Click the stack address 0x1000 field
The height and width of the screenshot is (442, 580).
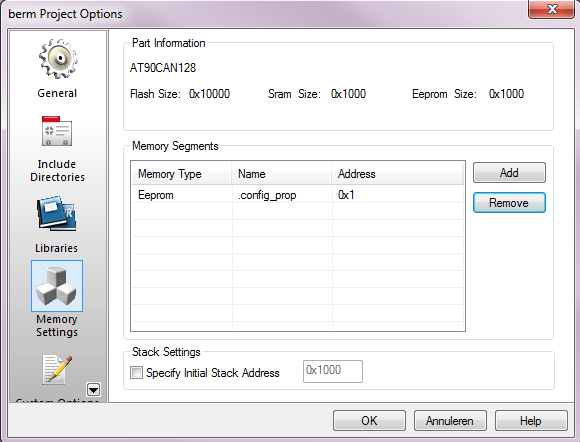(x=333, y=371)
